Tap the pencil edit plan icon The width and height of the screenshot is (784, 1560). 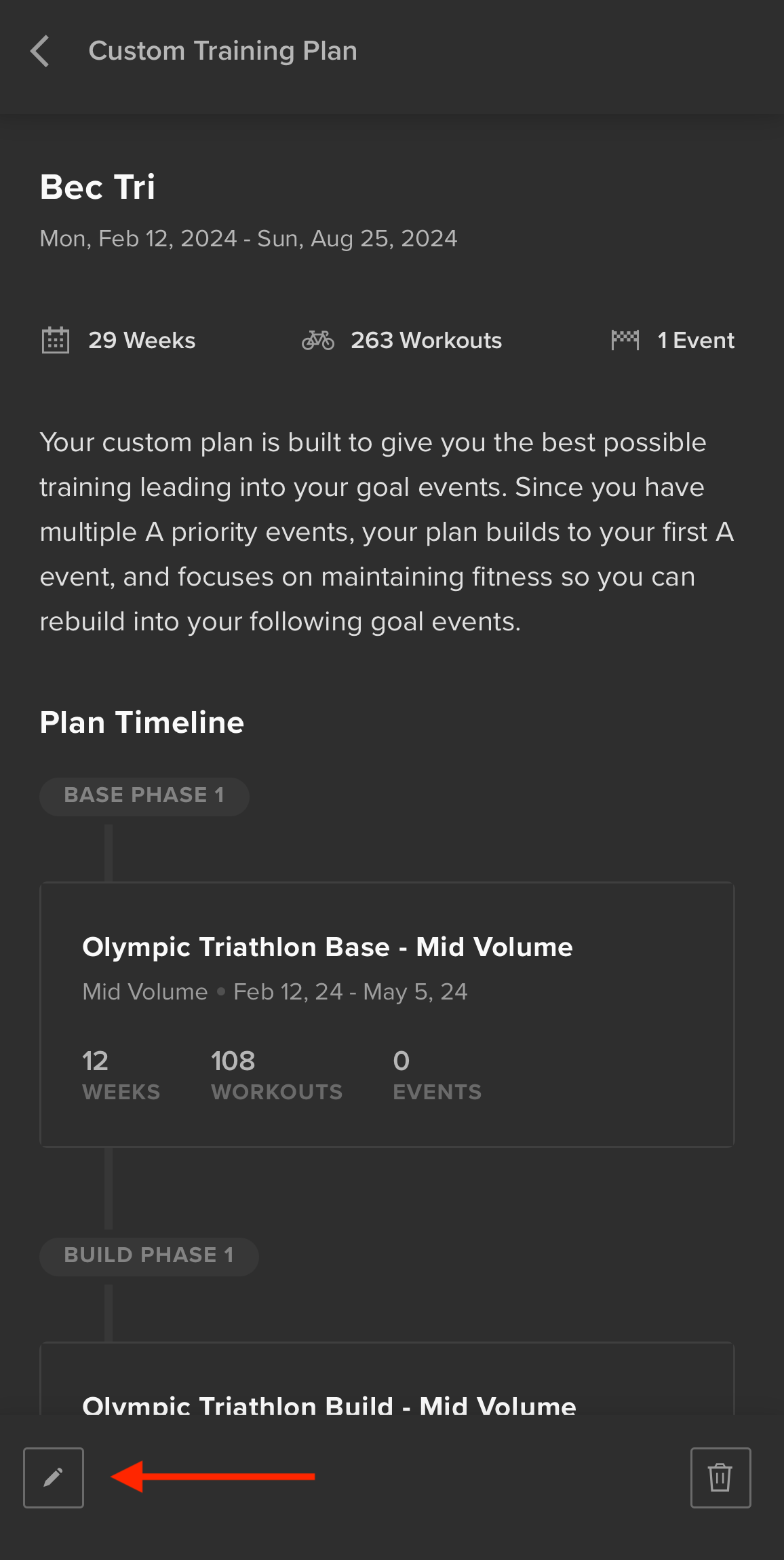point(54,1477)
